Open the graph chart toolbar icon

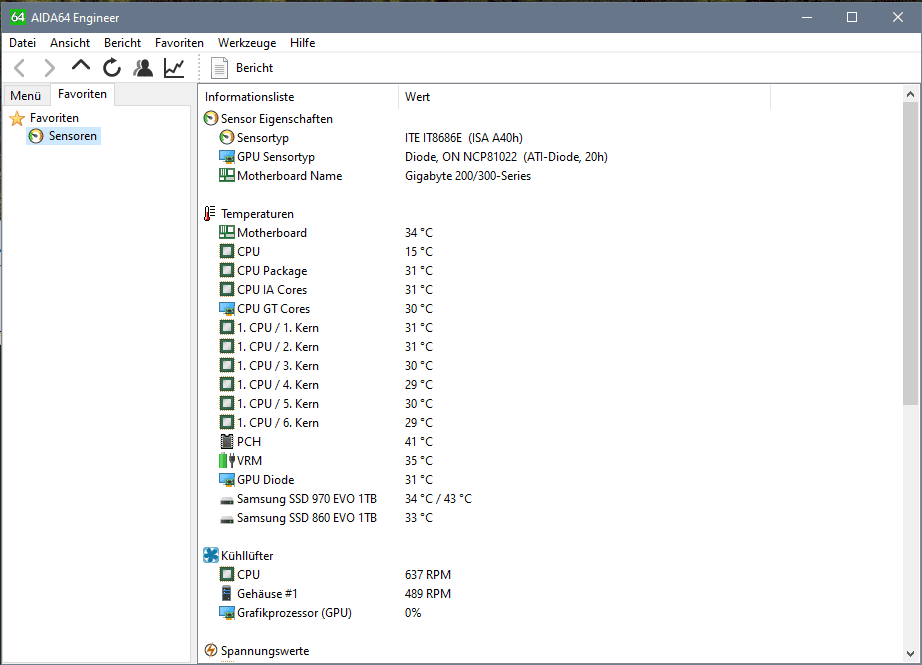click(174, 68)
